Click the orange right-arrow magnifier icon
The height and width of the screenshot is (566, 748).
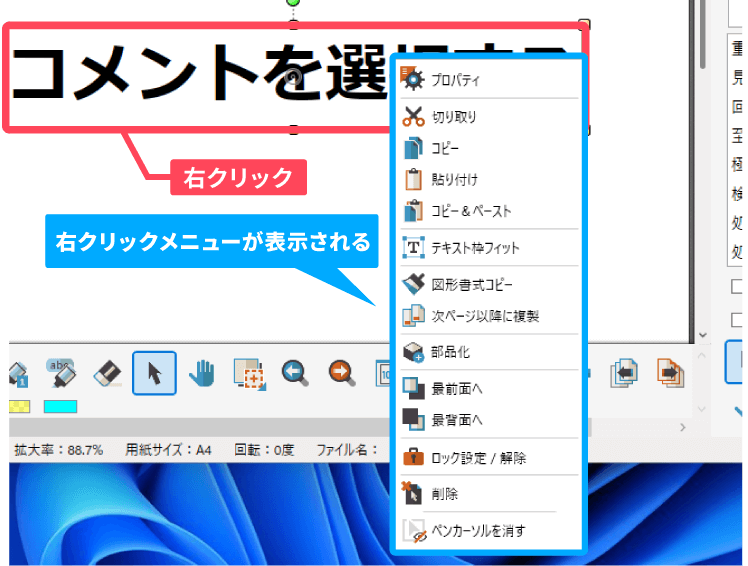[x=342, y=373]
